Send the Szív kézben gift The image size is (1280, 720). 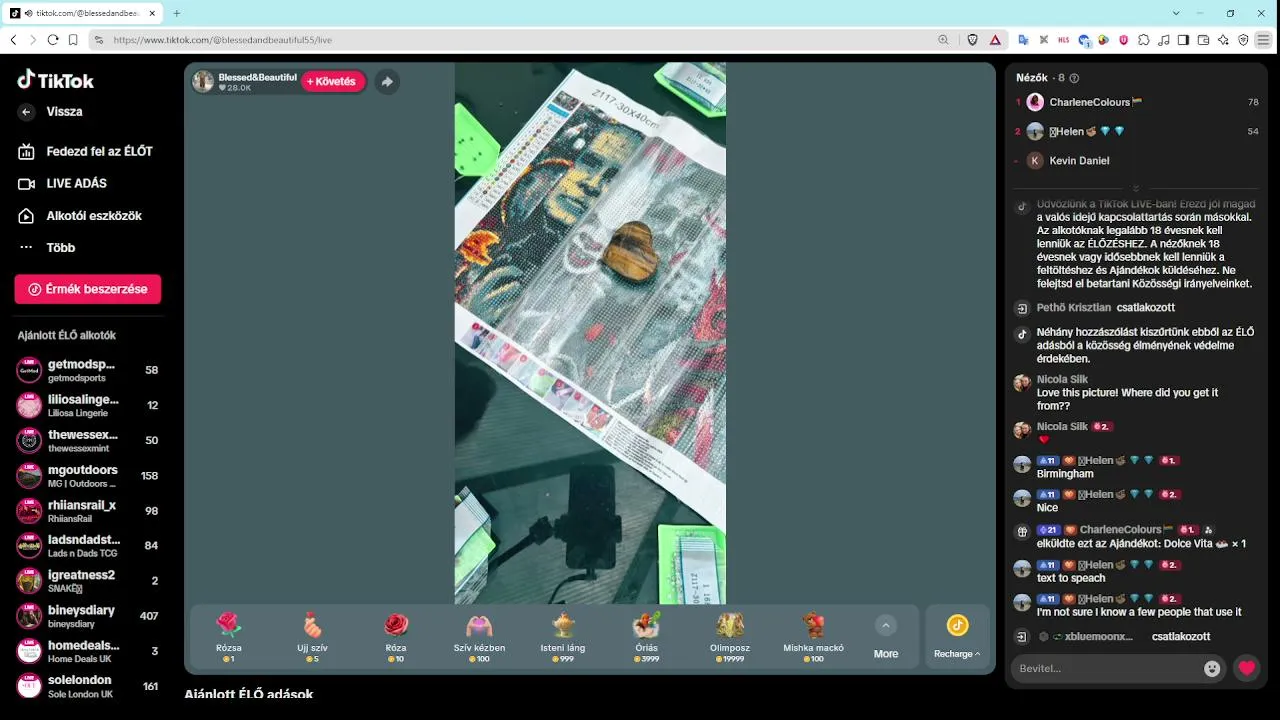point(479,638)
